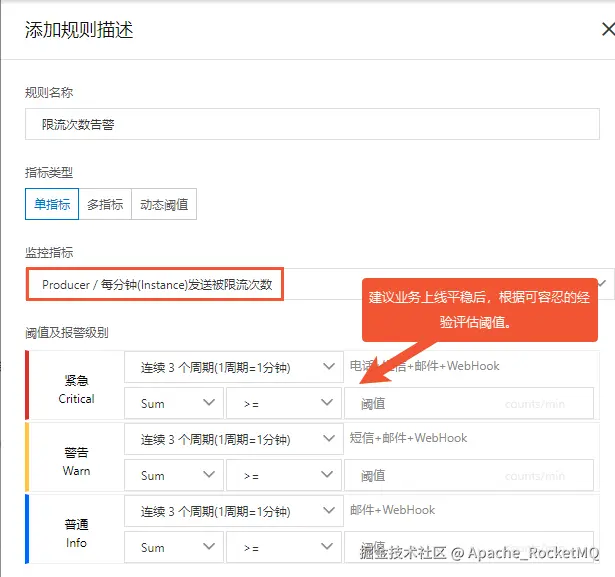Click the 阈值及报警级别 section label
Image resolution: width=615 pixels, height=577 pixels.
click(67, 333)
